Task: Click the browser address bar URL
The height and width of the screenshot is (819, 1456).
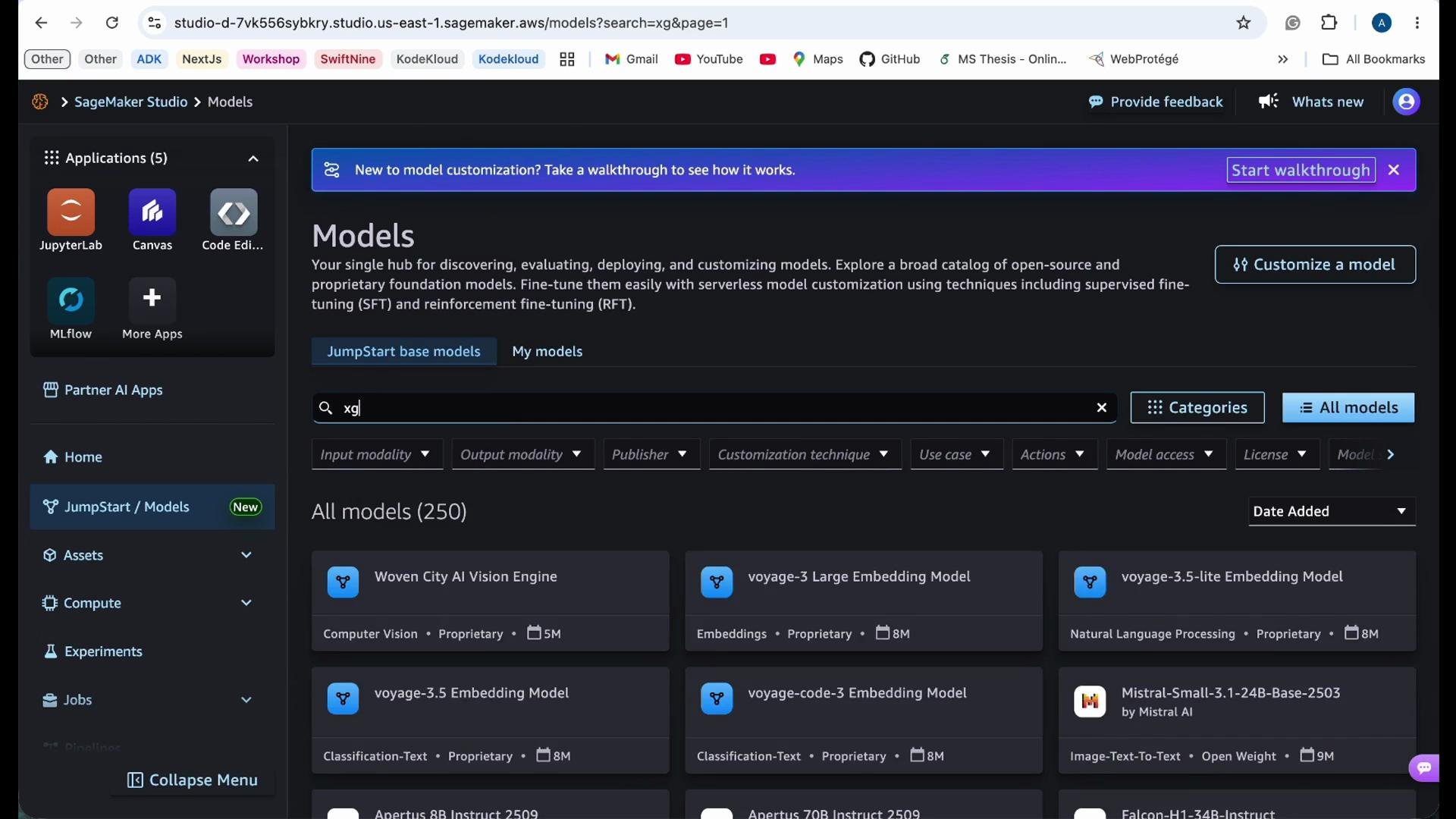Action: click(451, 23)
